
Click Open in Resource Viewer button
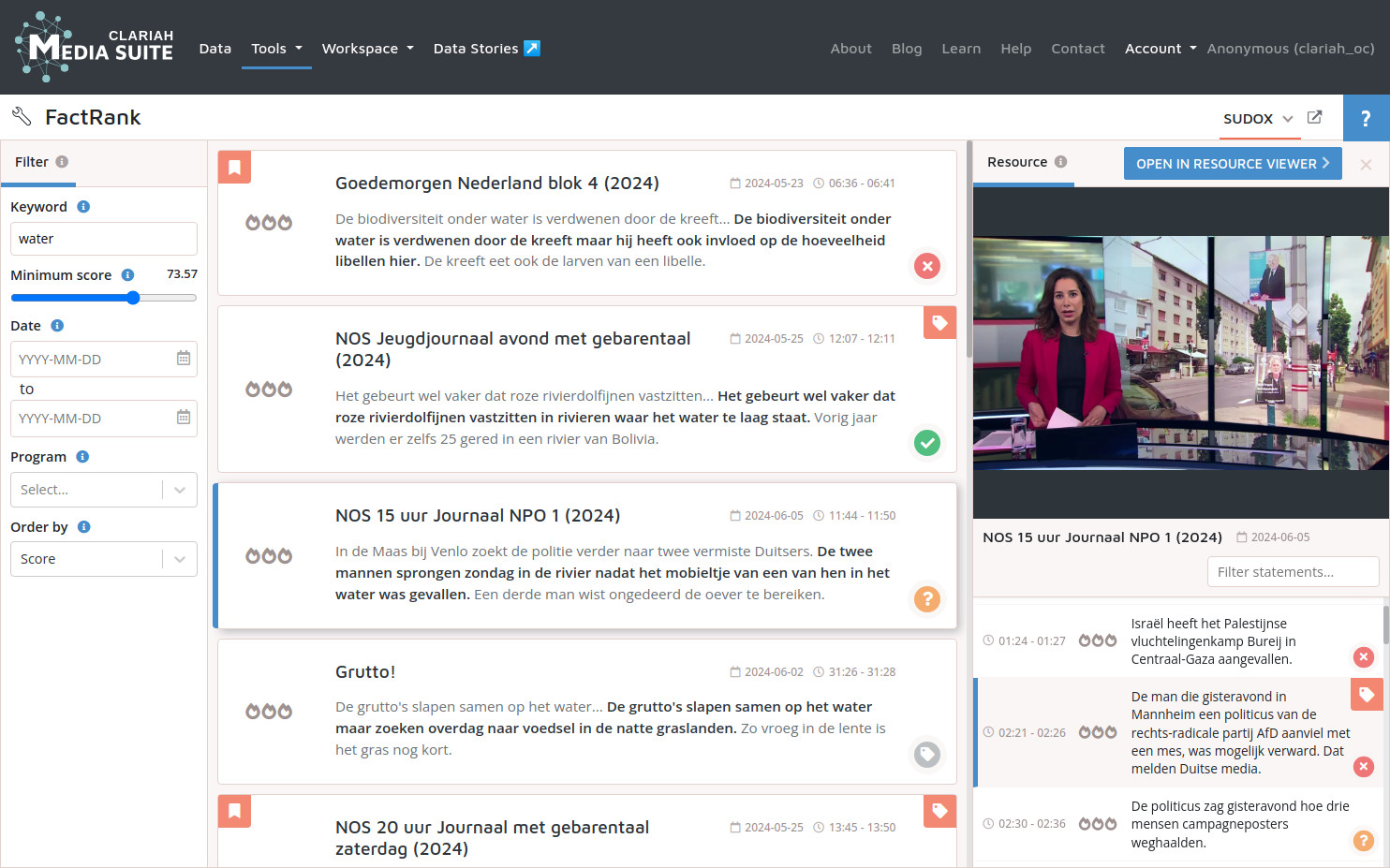[x=1233, y=164]
